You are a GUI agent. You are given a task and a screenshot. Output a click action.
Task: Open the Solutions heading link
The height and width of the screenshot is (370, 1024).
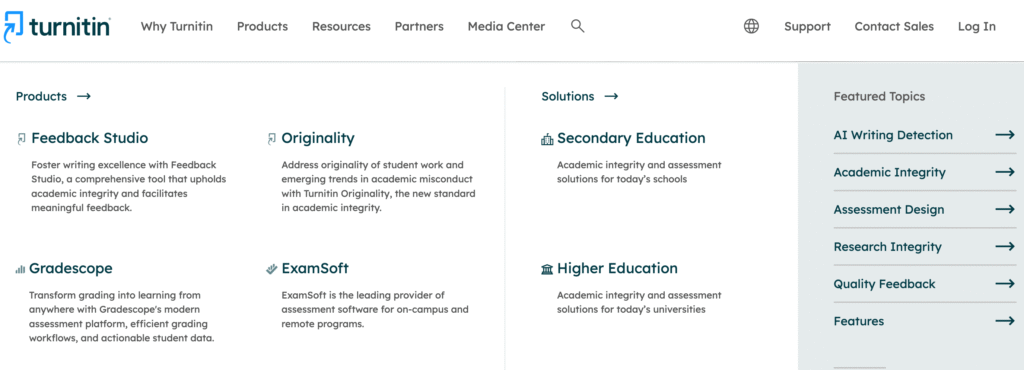(579, 97)
